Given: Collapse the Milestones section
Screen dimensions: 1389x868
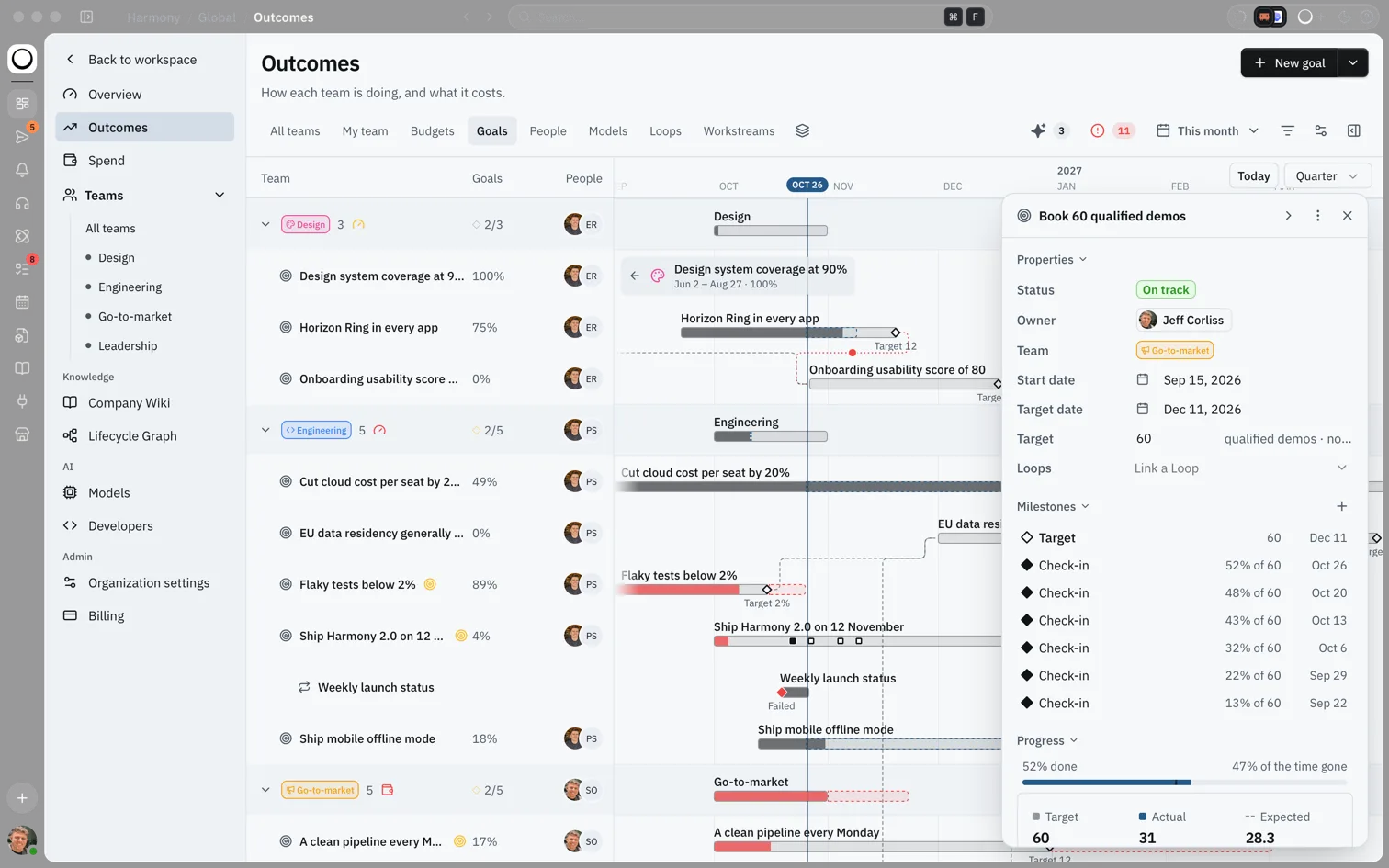Looking at the screenshot, I should coord(1053,507).
